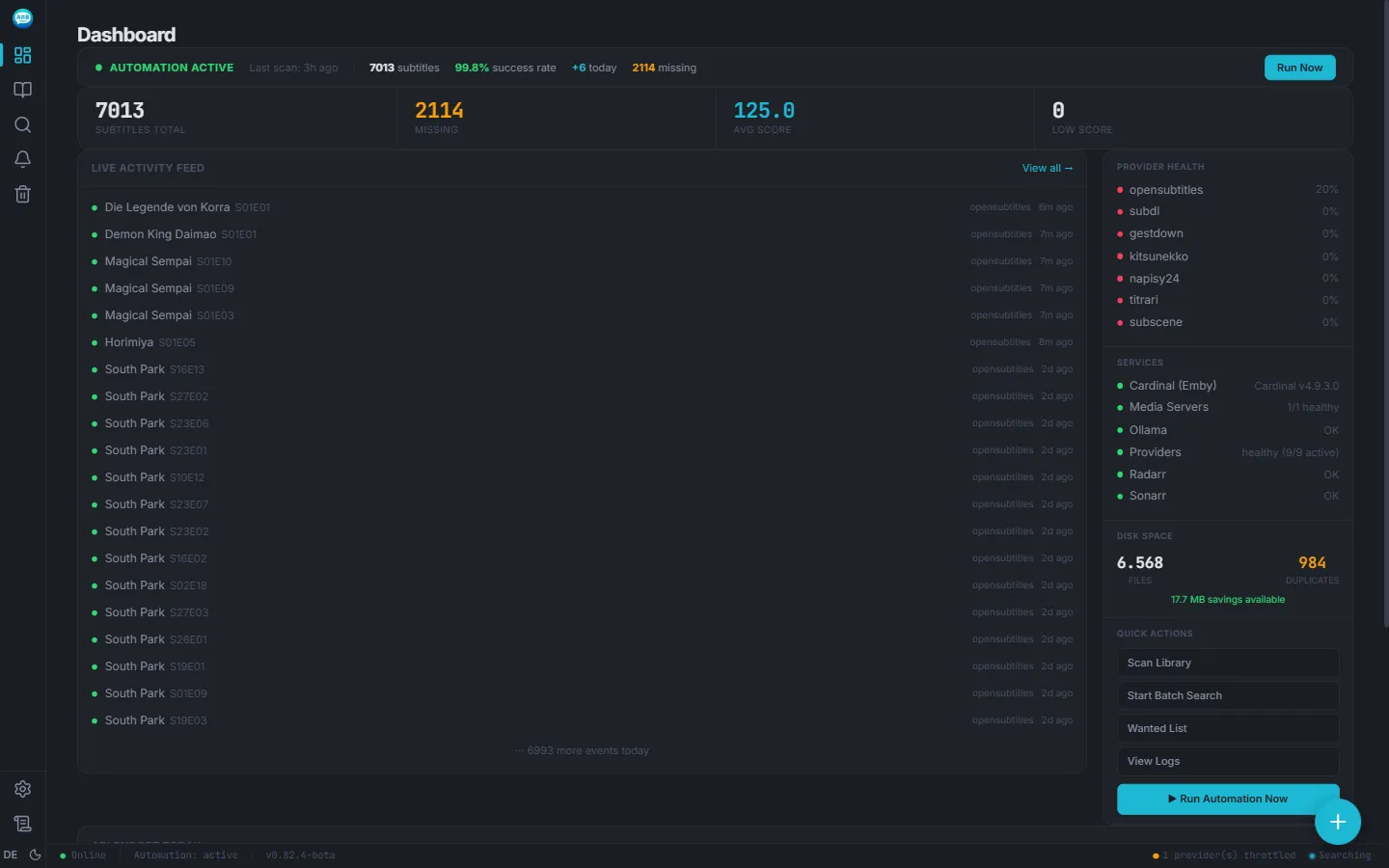Click the +6 today stat
The height and width of the screenshot is (868, 1389).
tap(594, 68)
